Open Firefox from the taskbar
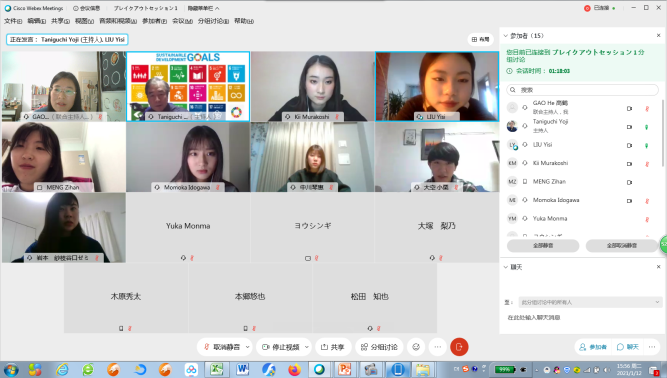The height and width of the screenshot is (378, 667). (294, 369)
